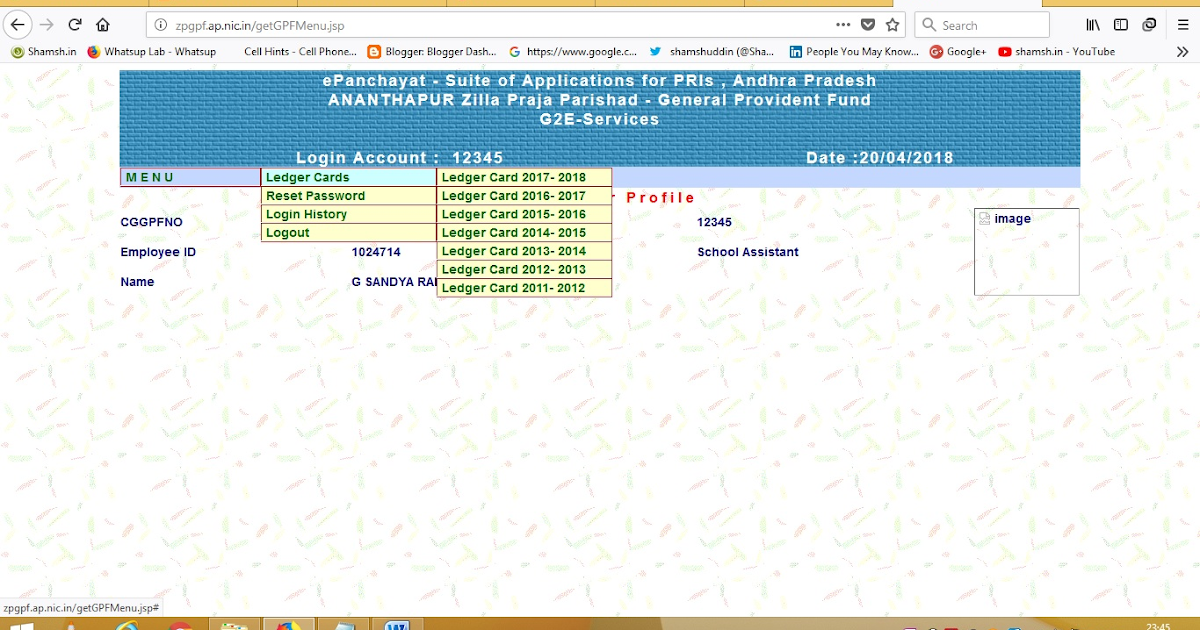
Task: Click the Twitter shamshuddin bookmark icon
Action: (656, 51)
